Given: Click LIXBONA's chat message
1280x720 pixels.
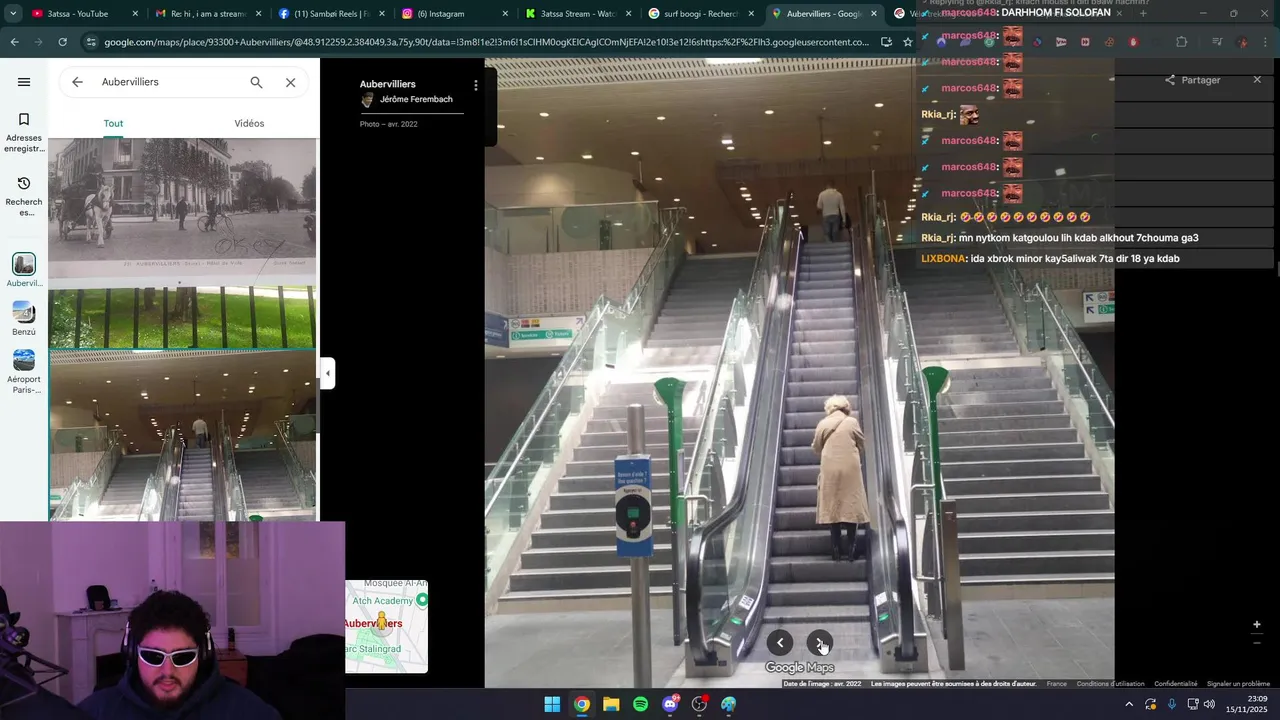Looking at the screenshot, I should click(x=1050, y=258).
